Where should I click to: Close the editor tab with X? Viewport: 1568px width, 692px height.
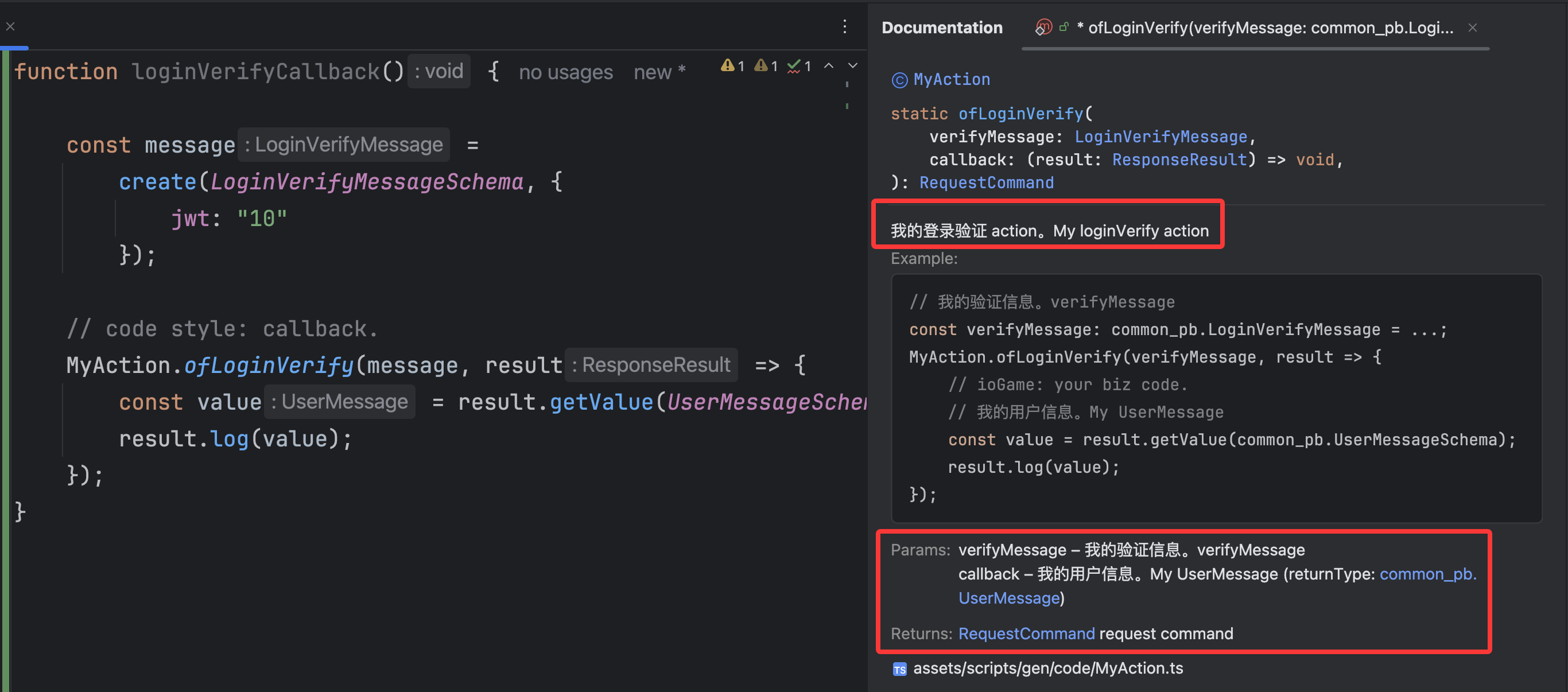(x=10, y=26)
